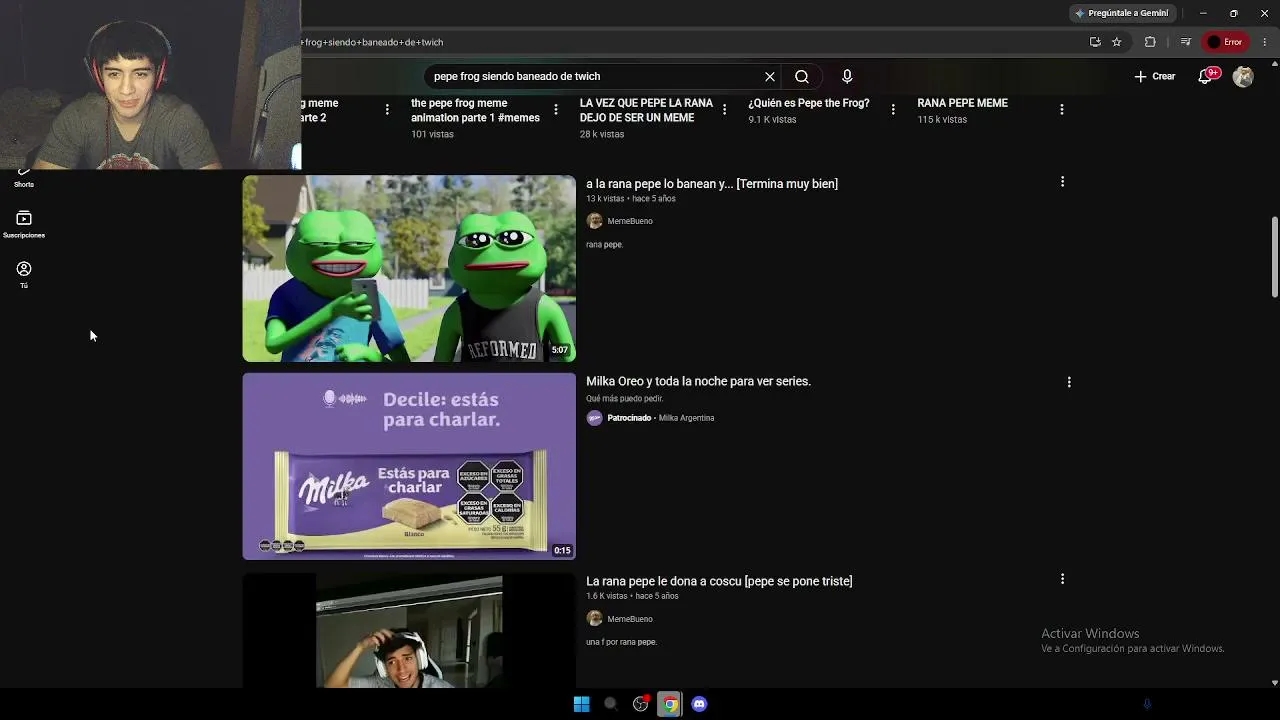The width and height of the screenshot is (1280, 720).
Task: Open 'Milka Oreo y toda la noche' ad title
Action: 698,381
